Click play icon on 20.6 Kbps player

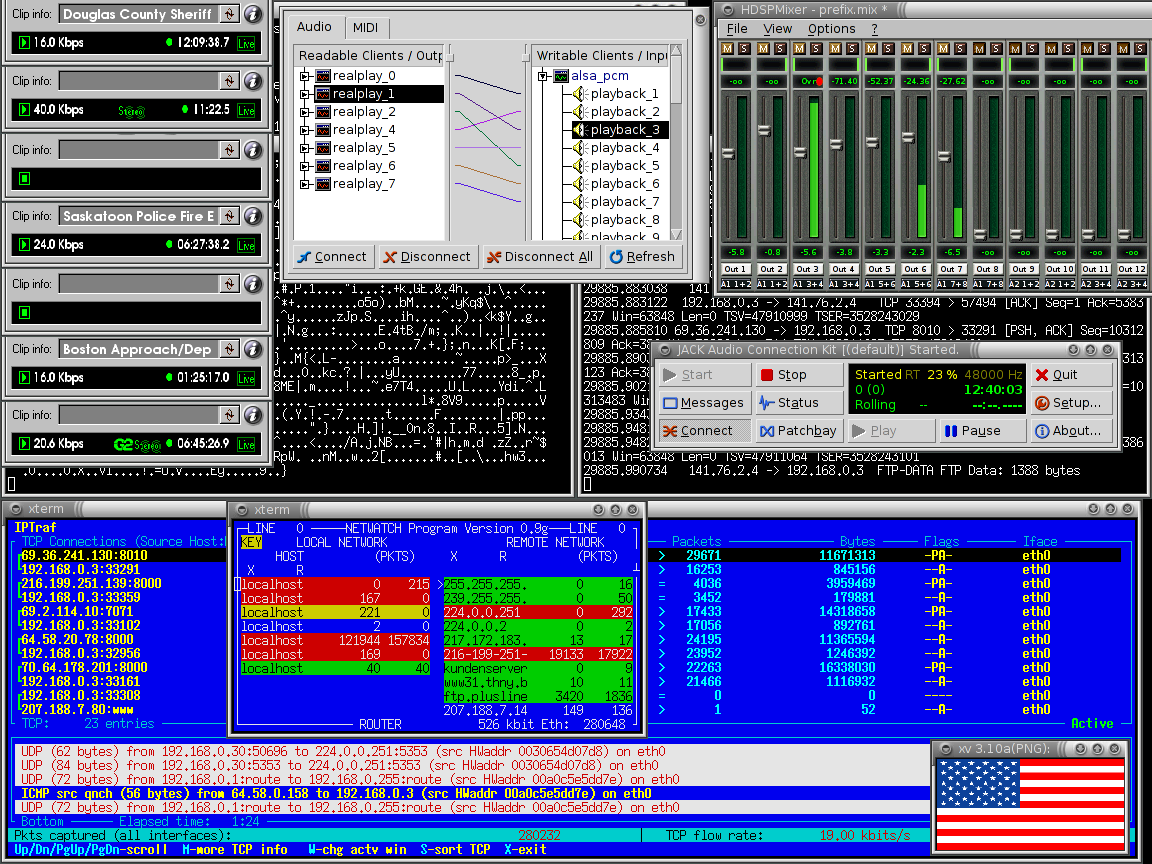[24, 444]
